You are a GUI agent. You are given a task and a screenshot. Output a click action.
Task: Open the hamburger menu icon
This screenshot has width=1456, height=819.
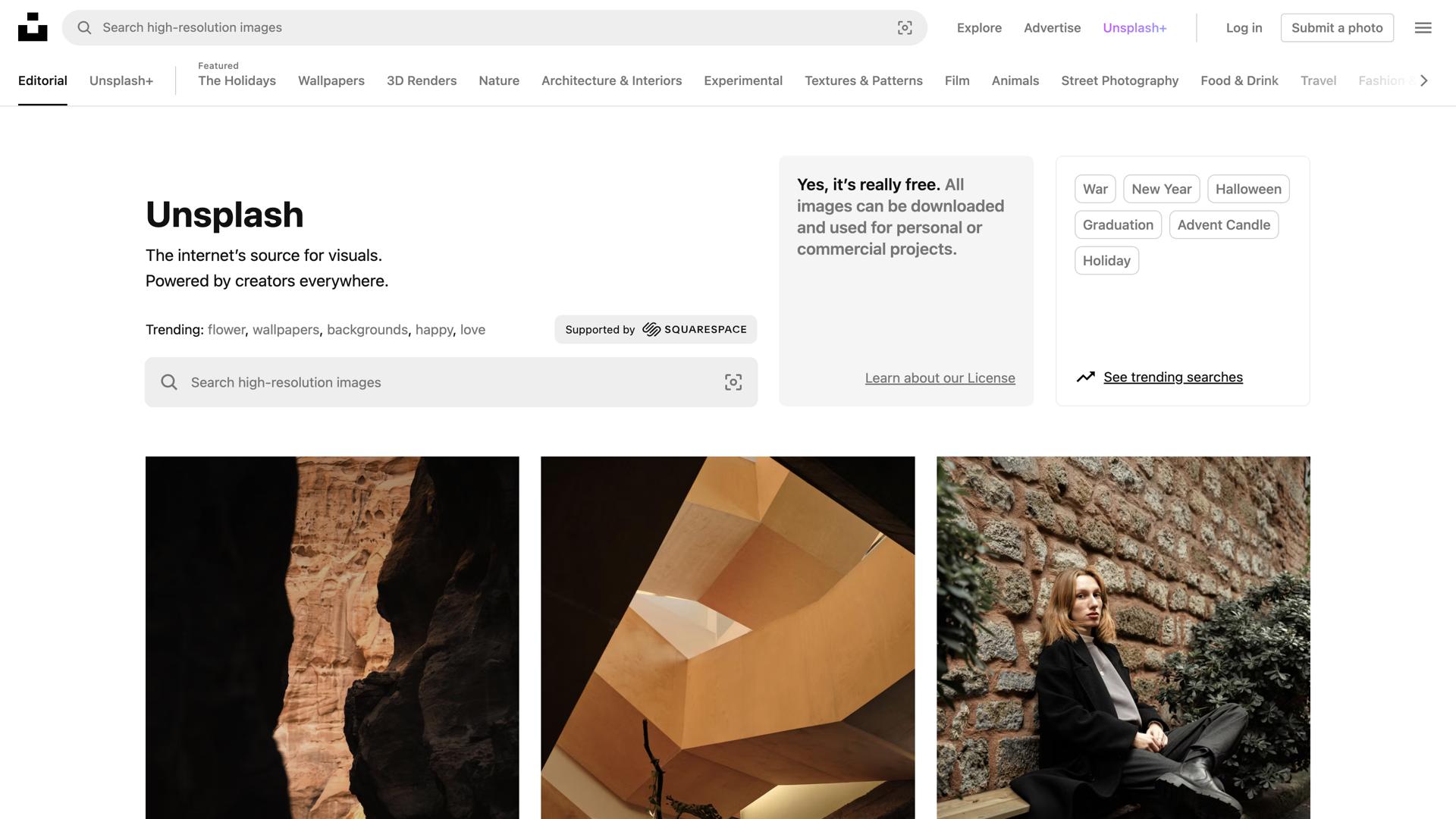click(1423, 28)
